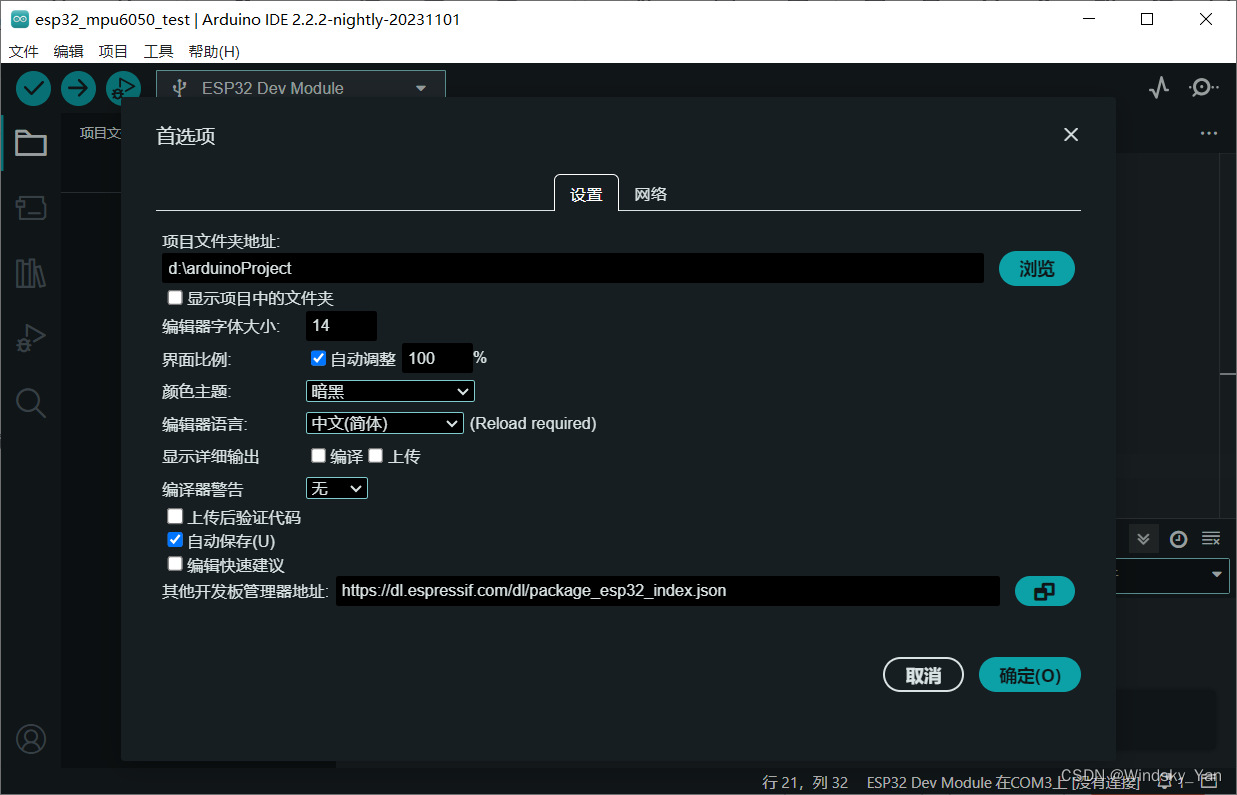
Task: Uncheck the automatic interface scale checkbox
Action: coord(319,358)
